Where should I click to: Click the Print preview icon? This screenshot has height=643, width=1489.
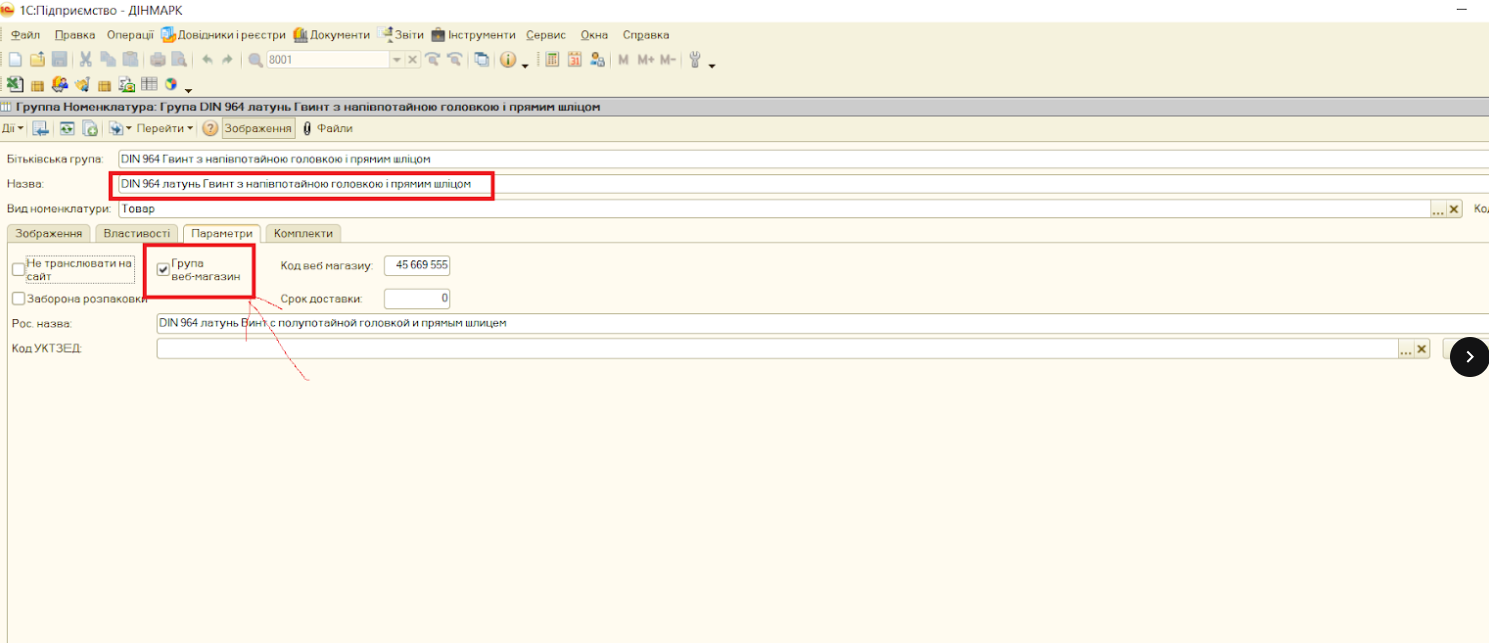[x=180, y=60]
